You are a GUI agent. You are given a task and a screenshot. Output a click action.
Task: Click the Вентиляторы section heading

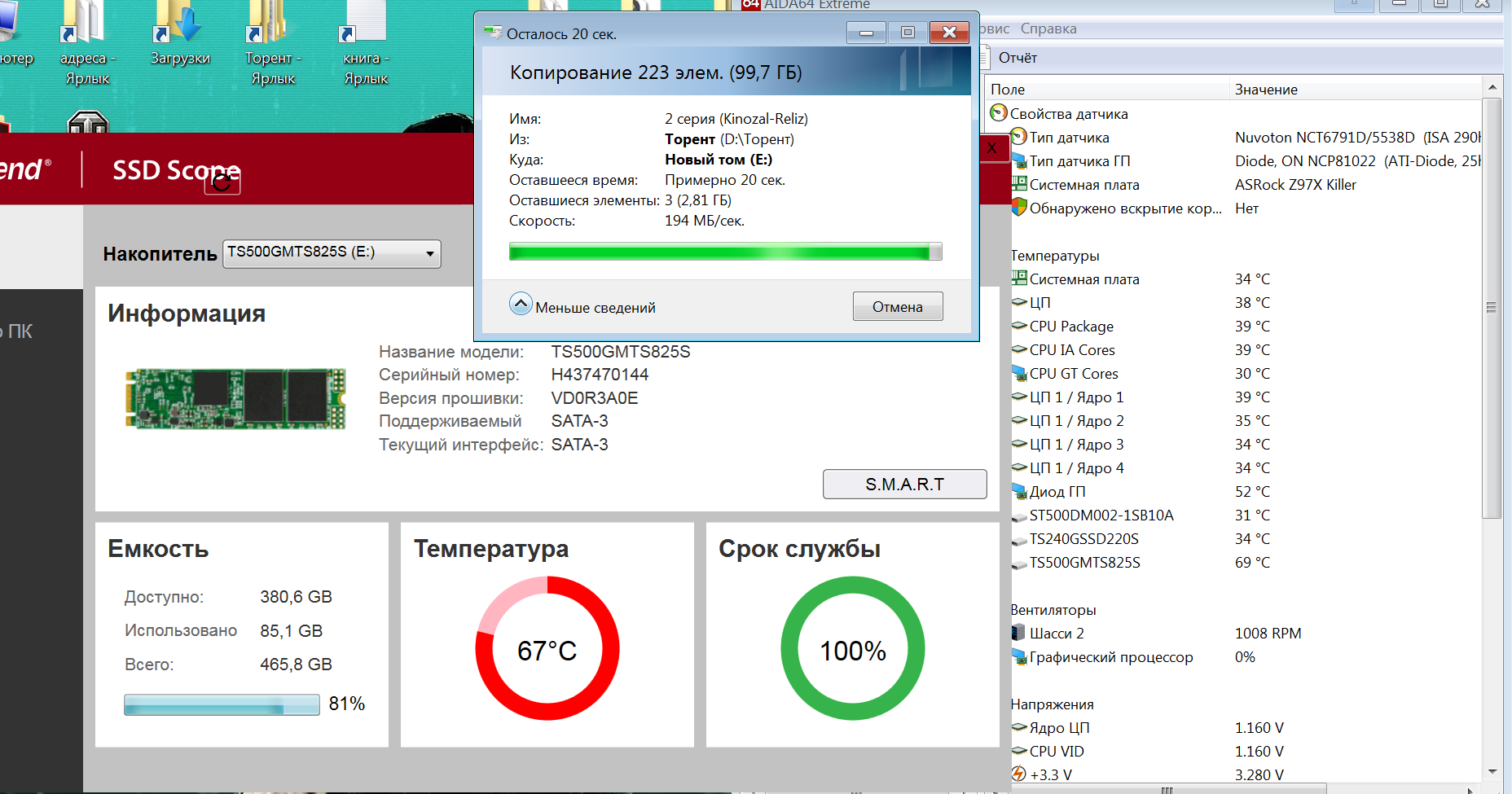pyautogui.click(x=1053, y=610)
